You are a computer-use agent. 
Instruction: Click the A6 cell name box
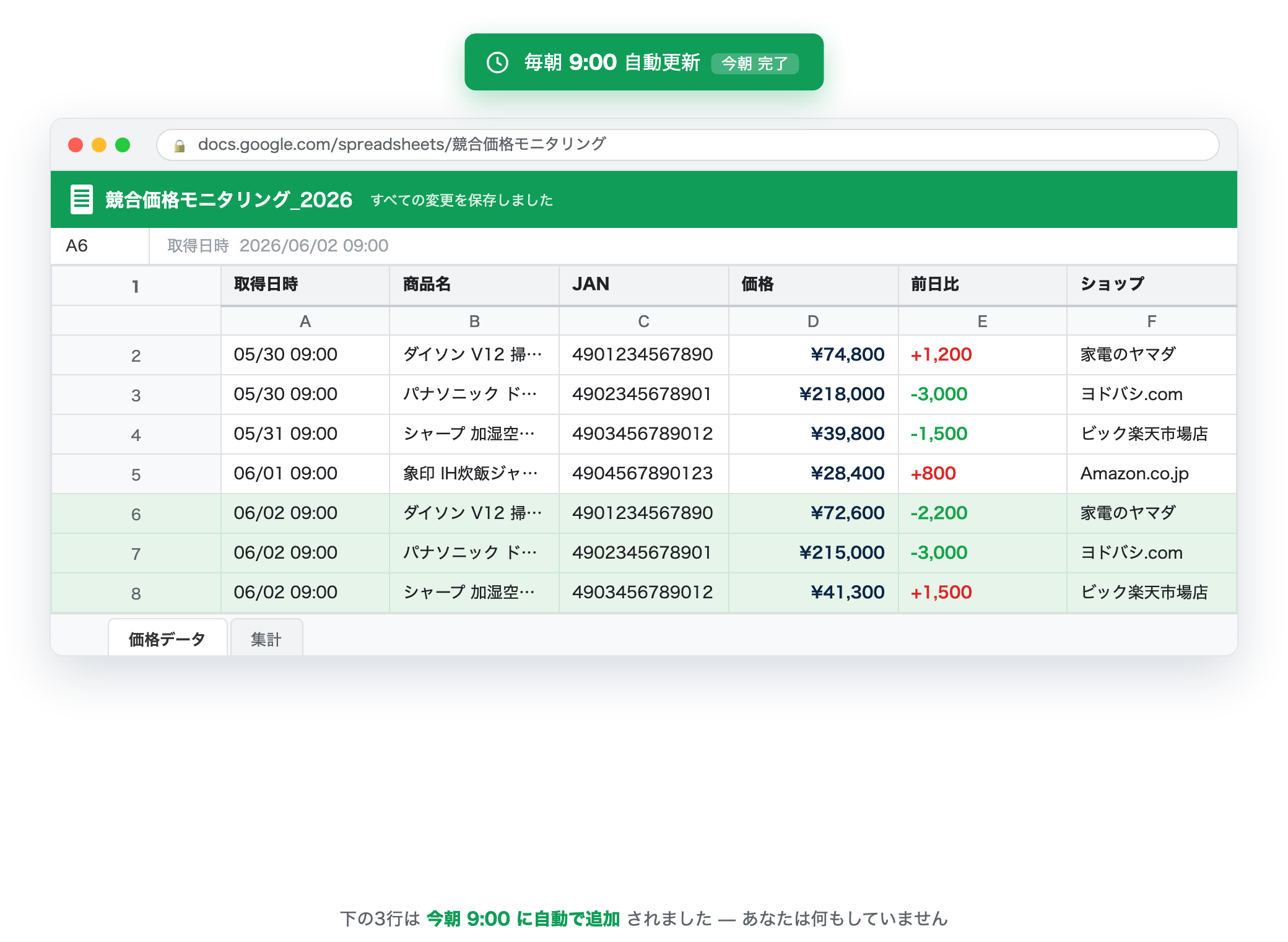100,246
